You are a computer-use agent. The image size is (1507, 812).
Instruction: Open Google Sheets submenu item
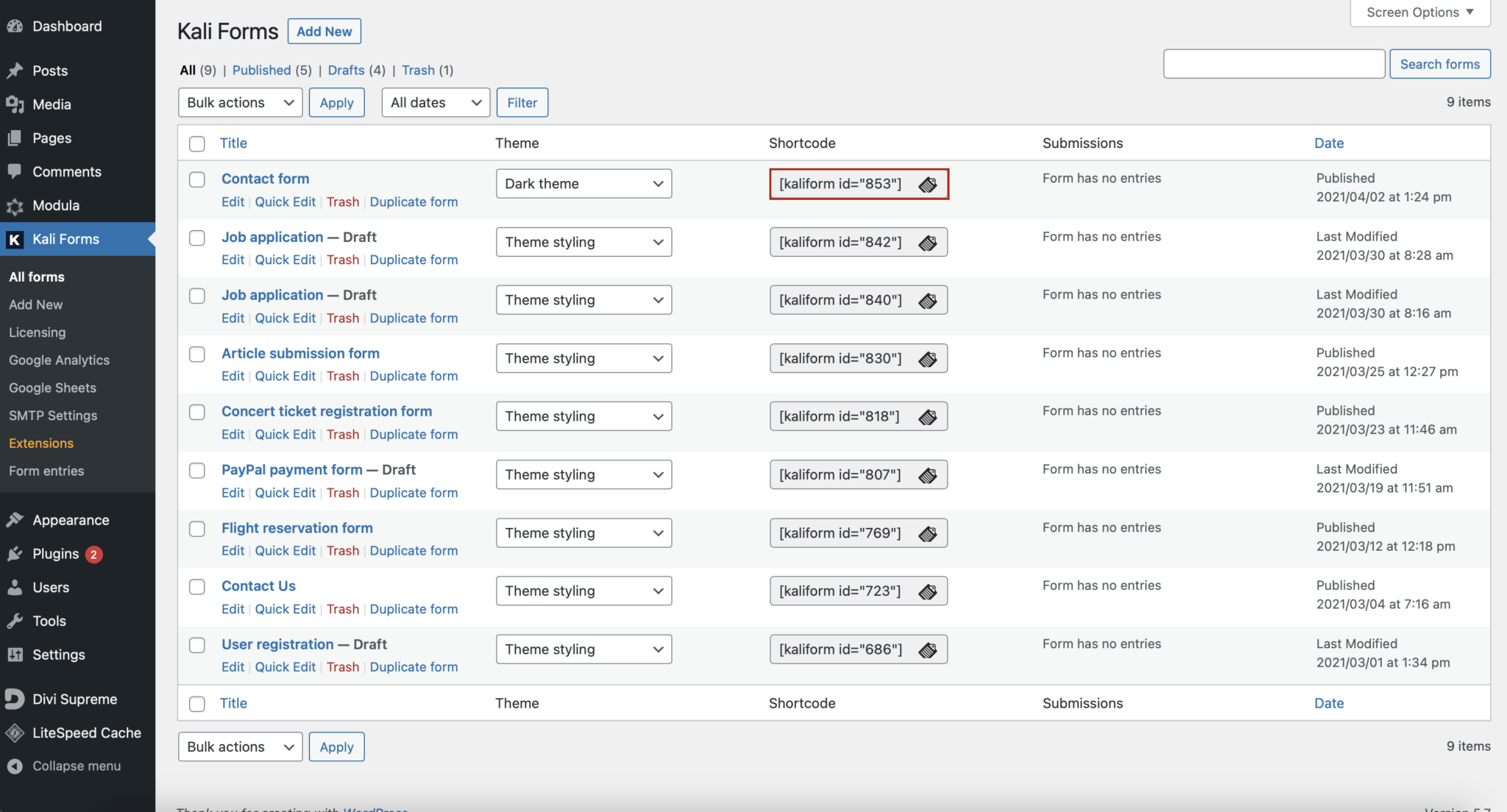[x=52, y=388]
